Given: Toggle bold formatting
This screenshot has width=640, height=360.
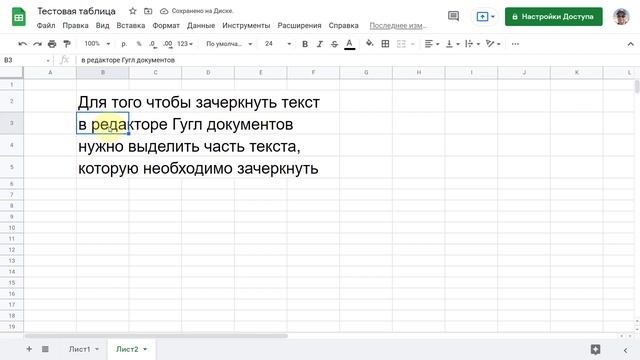Looking at the screenshot, I should pyautogui.click(x=305, y=44).
